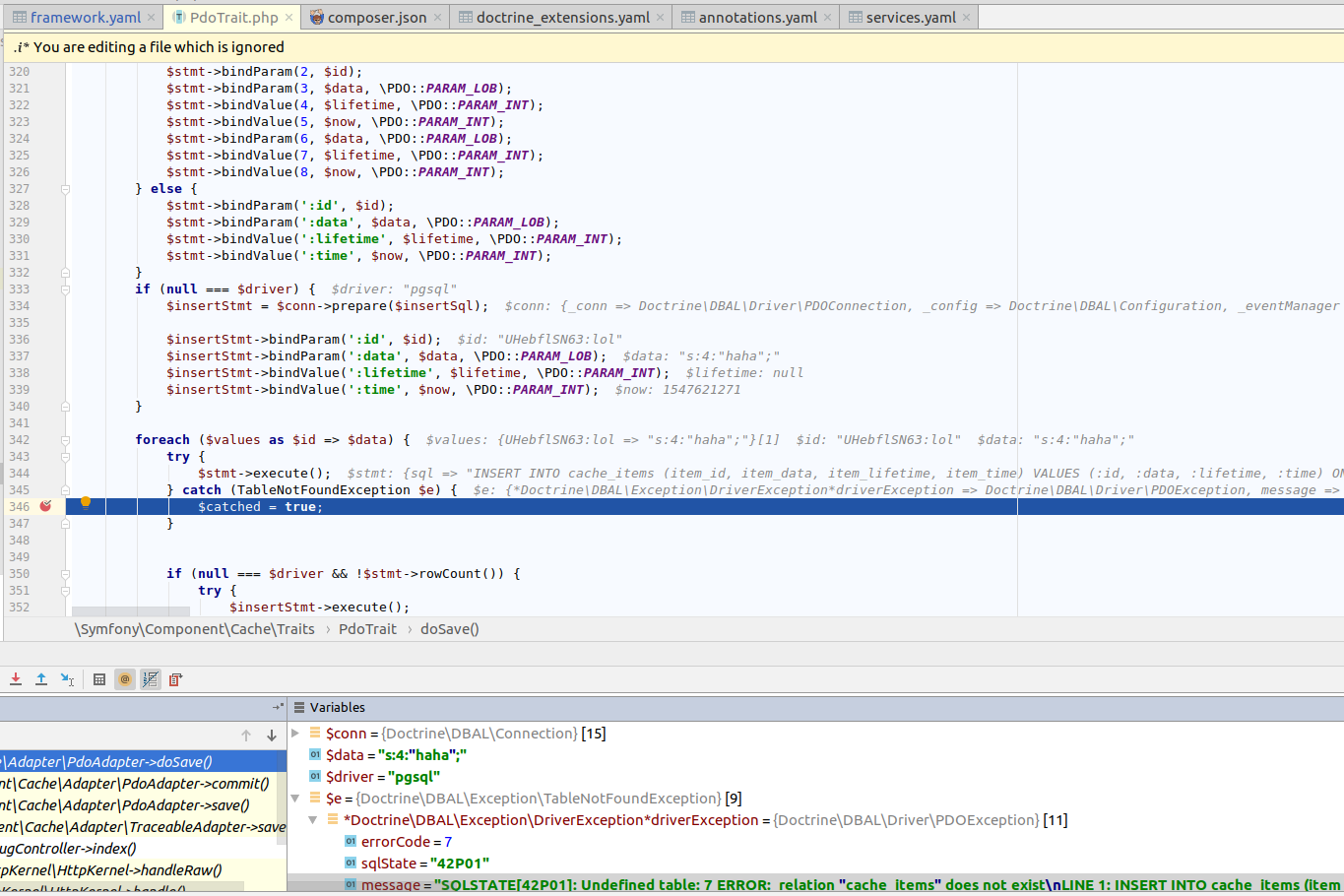Switch to the framework.yaml tab
The width and height of the screenshot is (1344, 896).
[85, 17]
